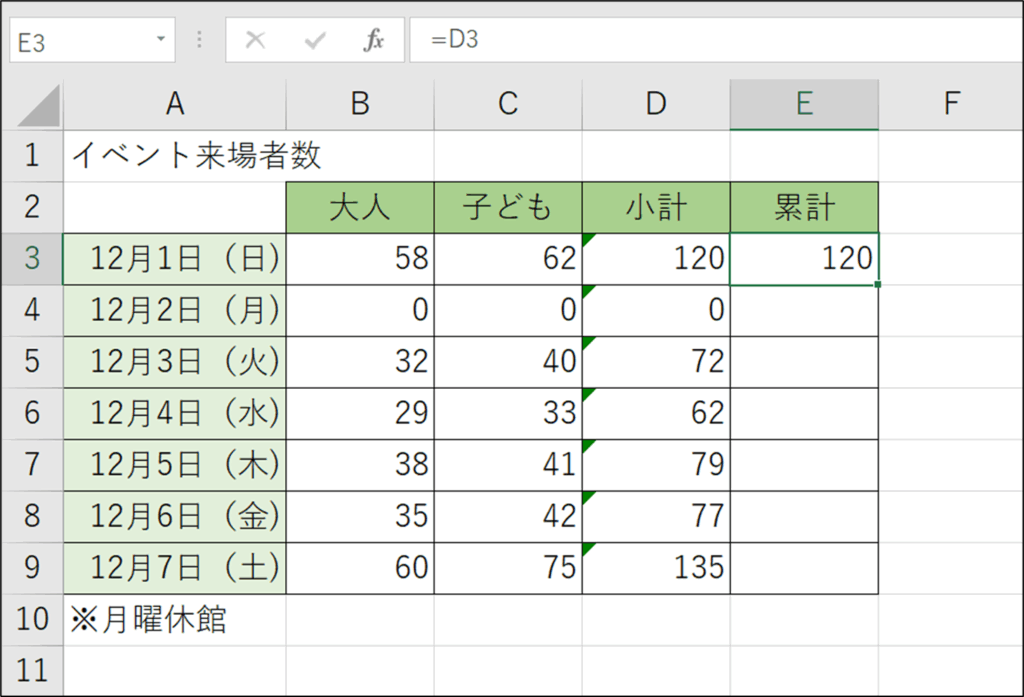Click the 大人 value 32
The width and height of the screenshot is (1024, 697).
tap(360, 362)
